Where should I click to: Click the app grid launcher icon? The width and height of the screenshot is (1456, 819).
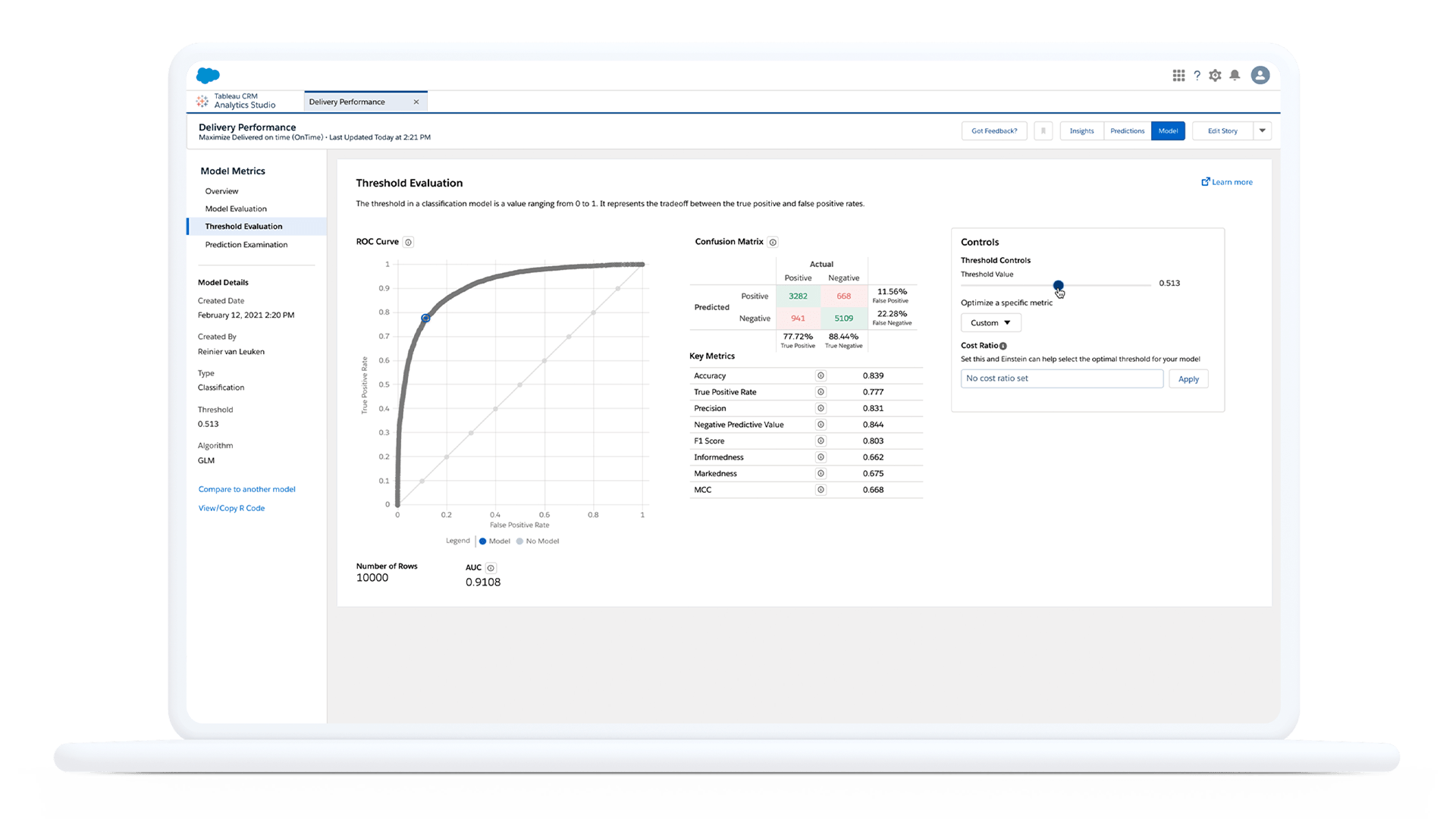click(x=1179, y=75)
